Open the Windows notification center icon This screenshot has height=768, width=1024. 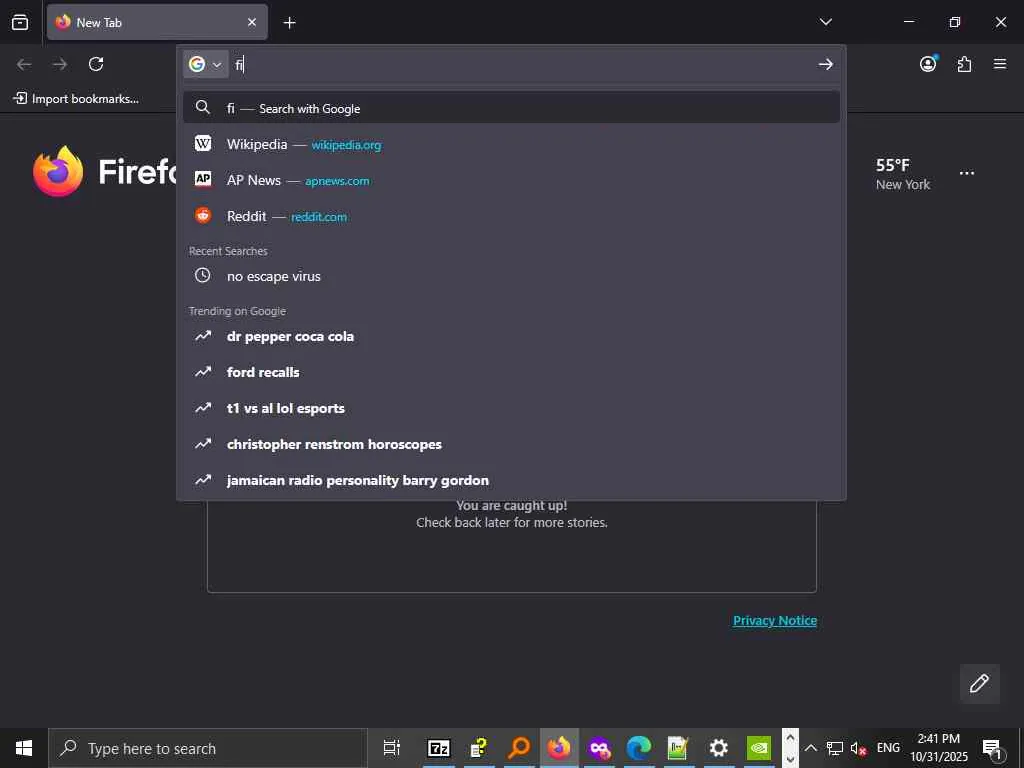[x=993, y=748]
